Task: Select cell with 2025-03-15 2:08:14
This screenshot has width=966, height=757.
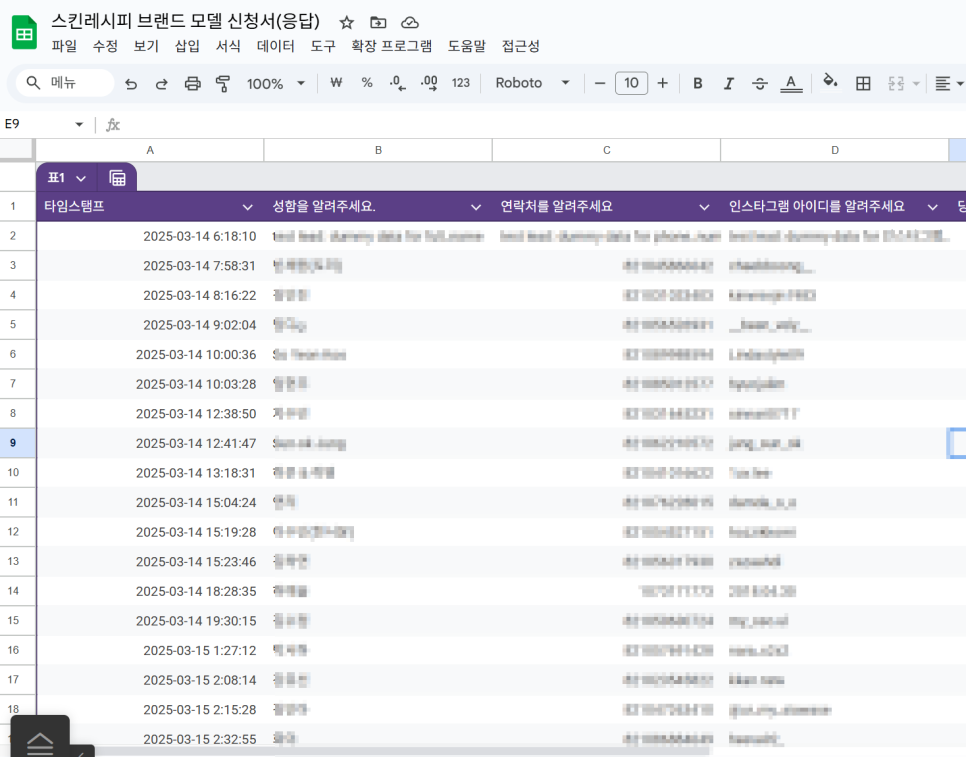Action: 150,679
